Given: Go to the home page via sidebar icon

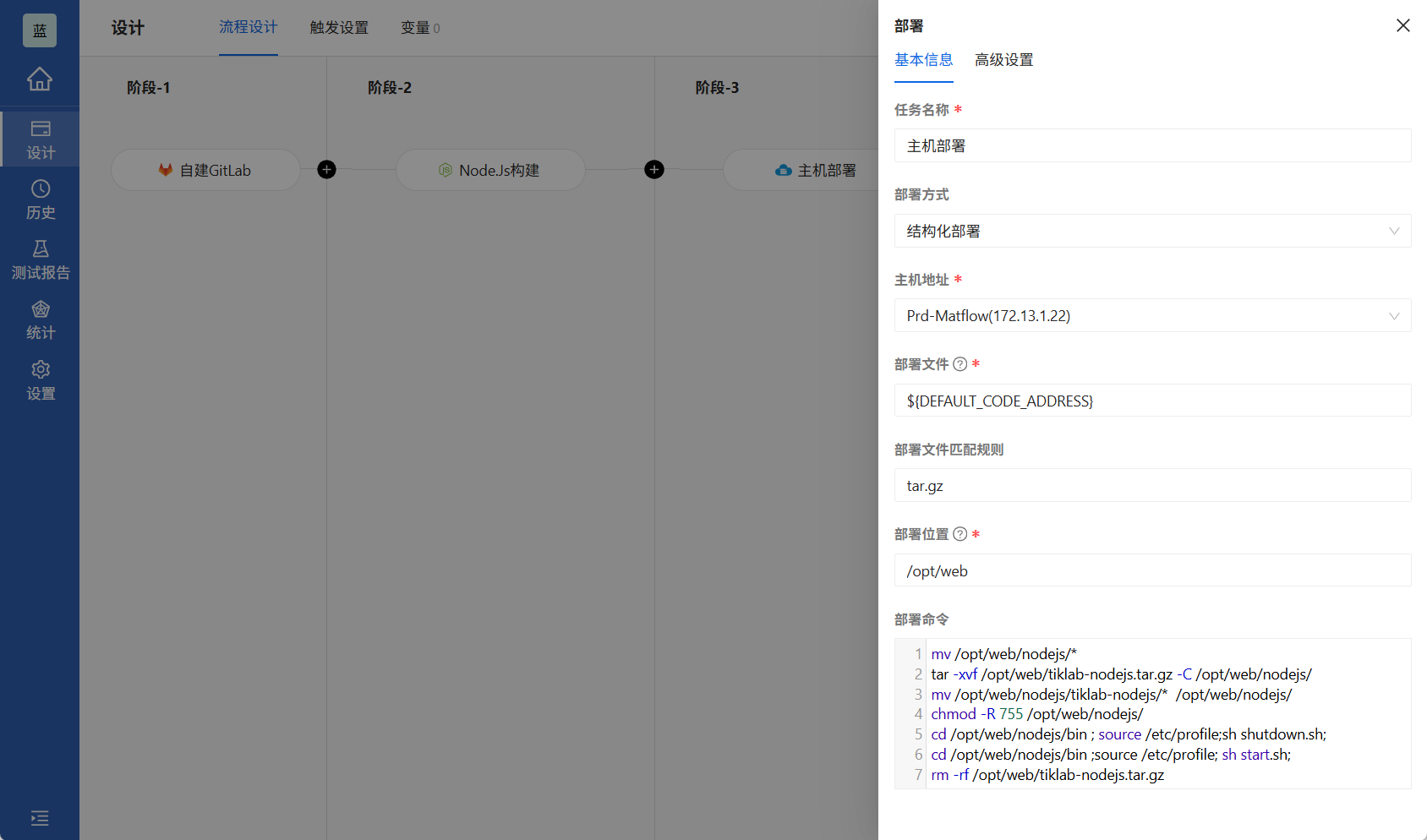Looking at the screenshot, I should tap(40, 79).
